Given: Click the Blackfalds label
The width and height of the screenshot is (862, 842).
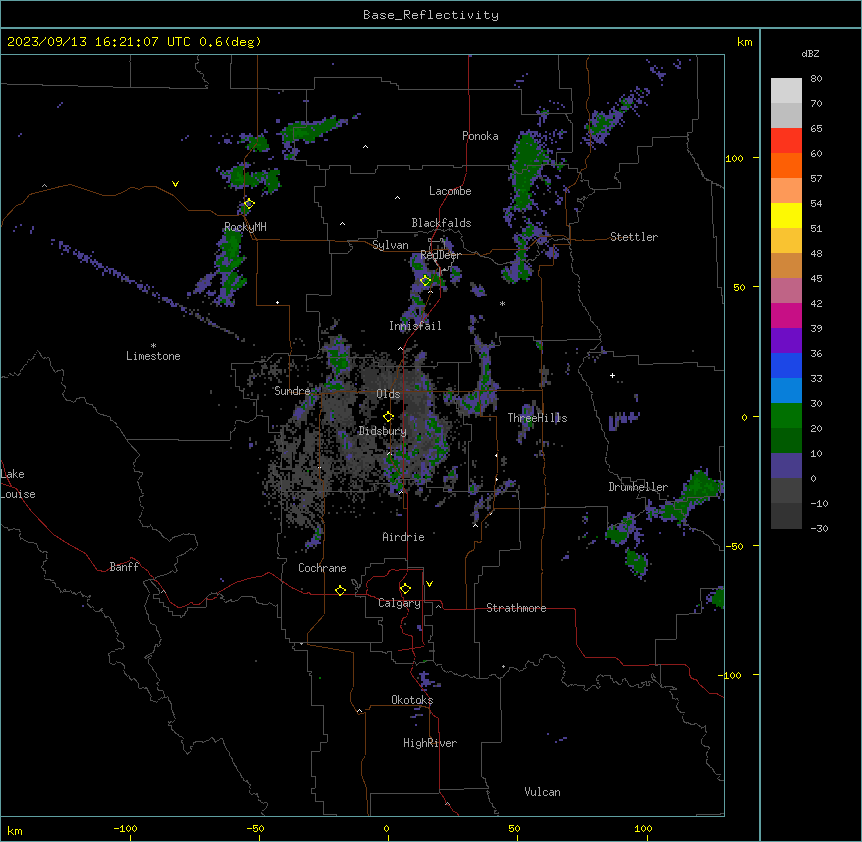Looking at the screenshot, I should pyautogui.click(x=441, y=223).
